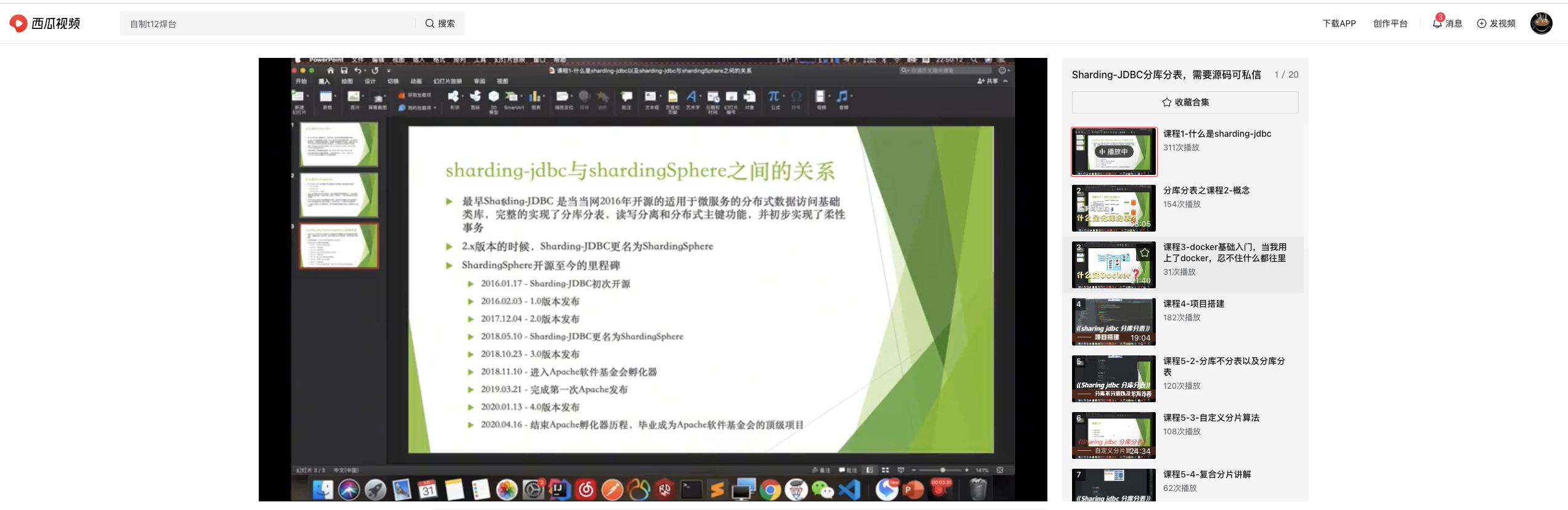Viewport: 1568px width, 510px height.
Task: Click the 182次播放 play count
Action: tap(1182, 318)
